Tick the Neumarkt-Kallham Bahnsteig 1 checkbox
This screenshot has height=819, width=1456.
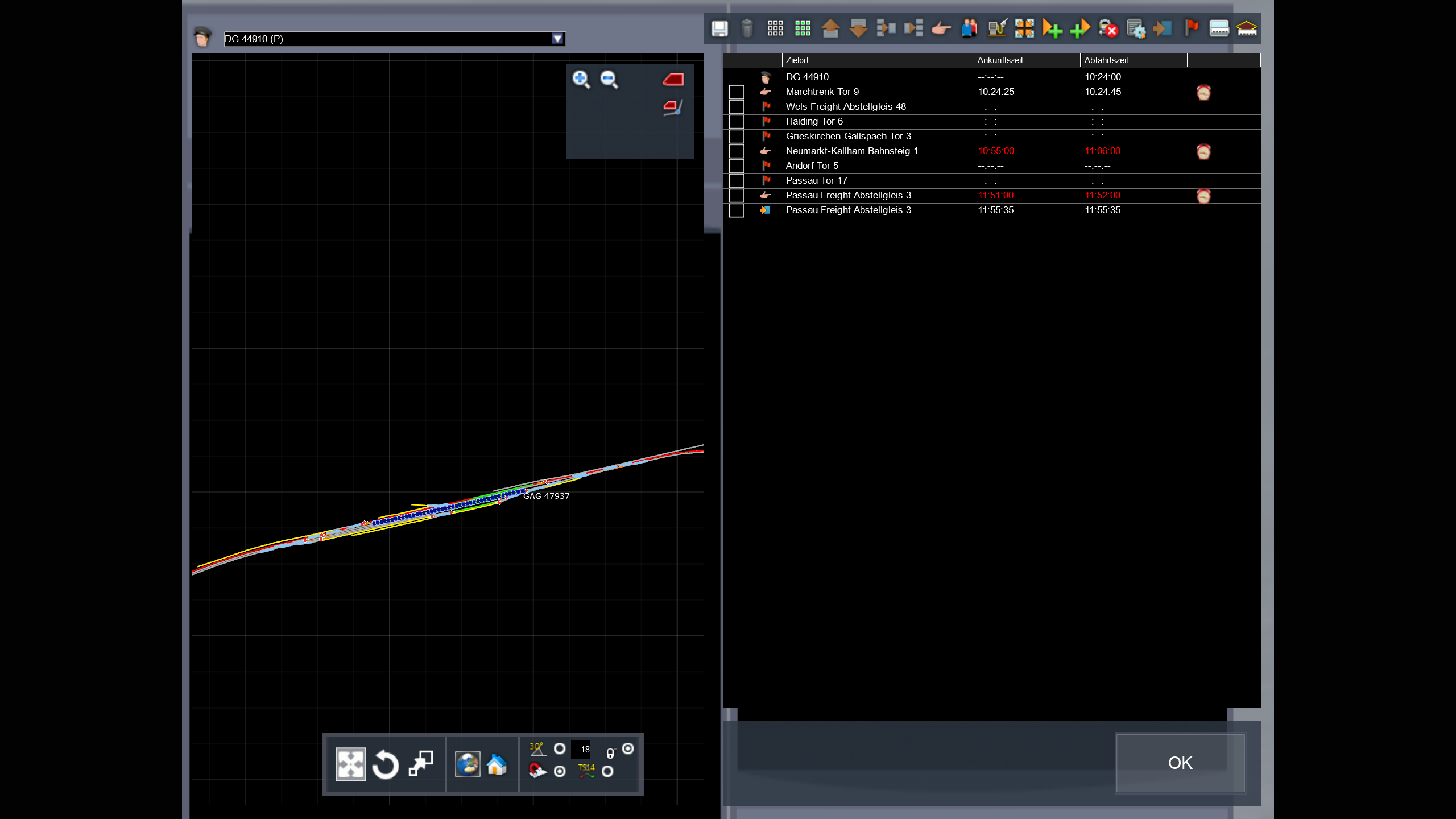point(737,151)
